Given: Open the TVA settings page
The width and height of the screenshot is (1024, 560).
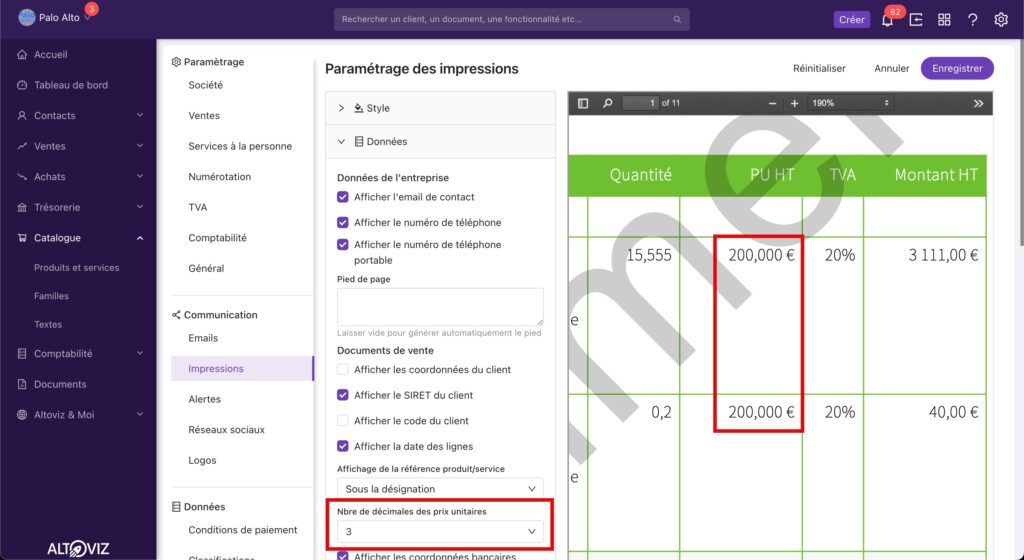Looking at the screenshot, I should tap(197, 208).
